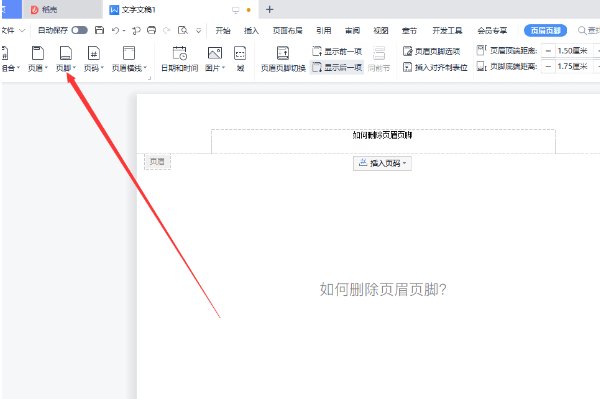The image size is (600, 399).
Task: Click the undo arrow icon
Action: 115,30
